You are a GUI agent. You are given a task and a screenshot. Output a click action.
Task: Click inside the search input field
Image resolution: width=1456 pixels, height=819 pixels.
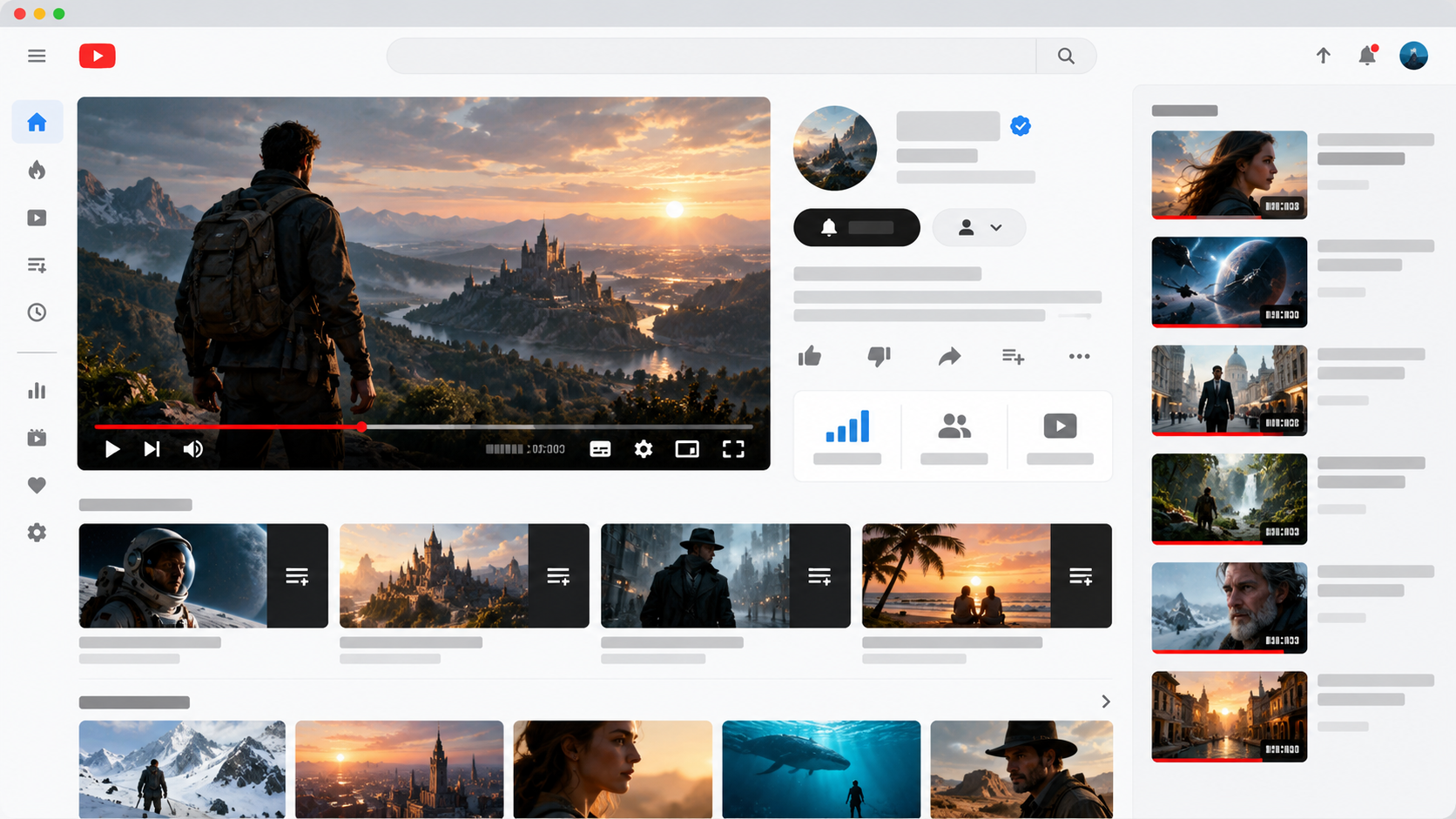tap(711, 56)
